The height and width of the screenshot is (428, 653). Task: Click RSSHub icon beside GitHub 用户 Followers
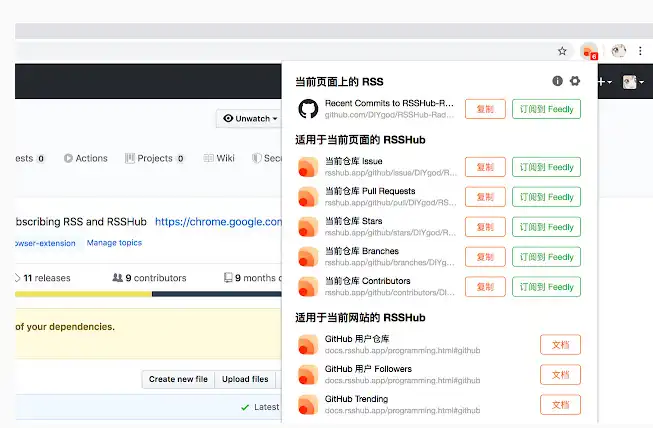308,375
